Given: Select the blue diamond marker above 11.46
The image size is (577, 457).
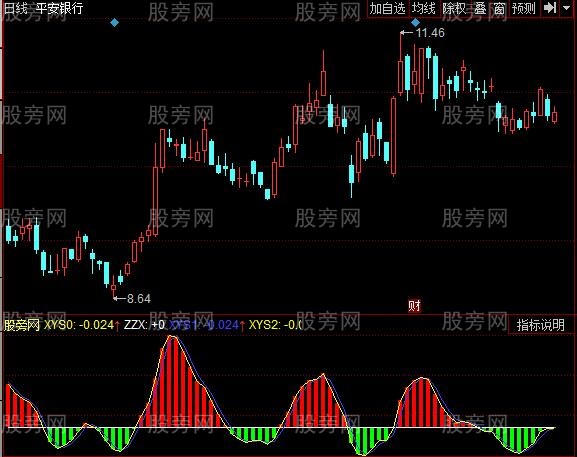Looking at the screenshot, I should [415, 23].
